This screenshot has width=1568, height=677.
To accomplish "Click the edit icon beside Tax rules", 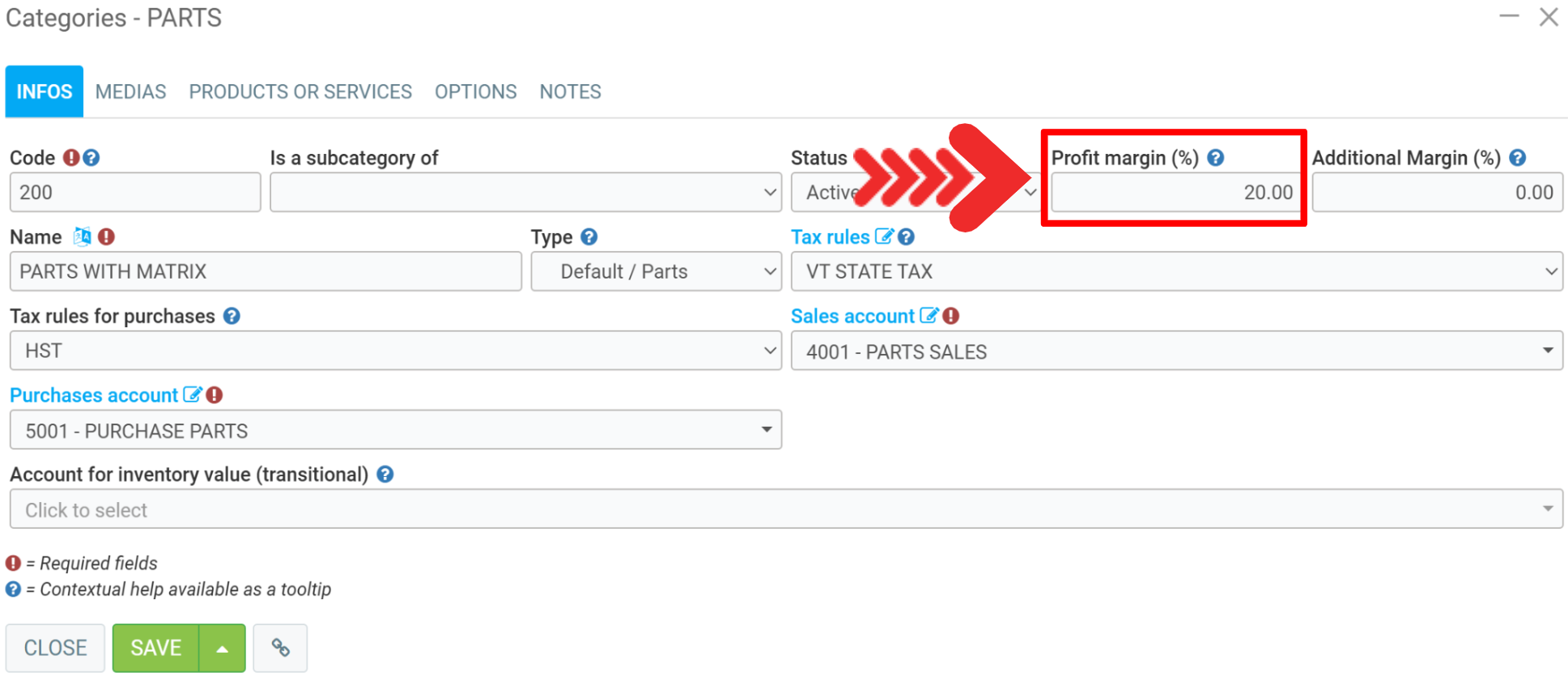I will click(884, 236).
